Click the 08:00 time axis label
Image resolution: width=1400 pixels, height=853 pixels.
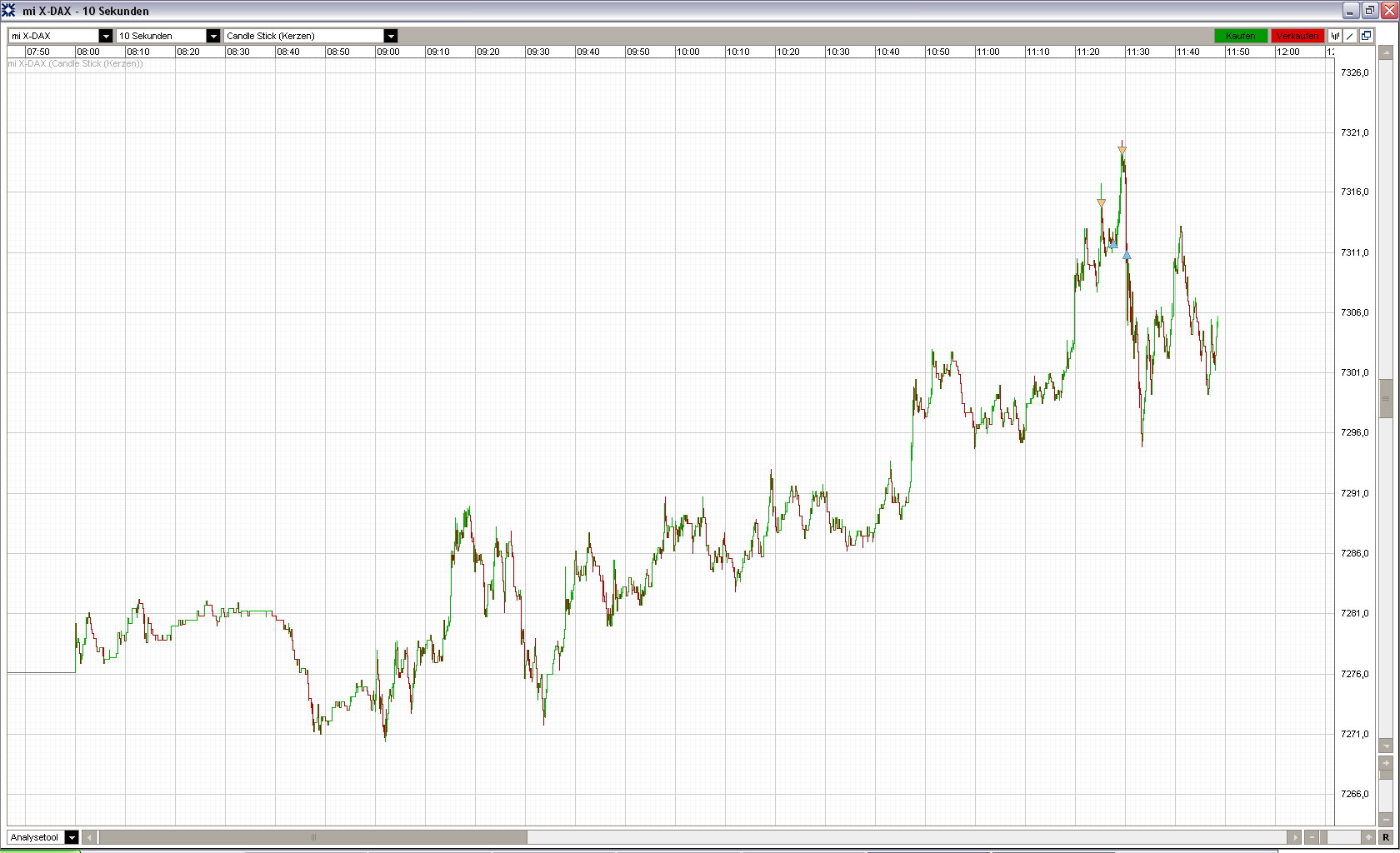pos(88,52)
